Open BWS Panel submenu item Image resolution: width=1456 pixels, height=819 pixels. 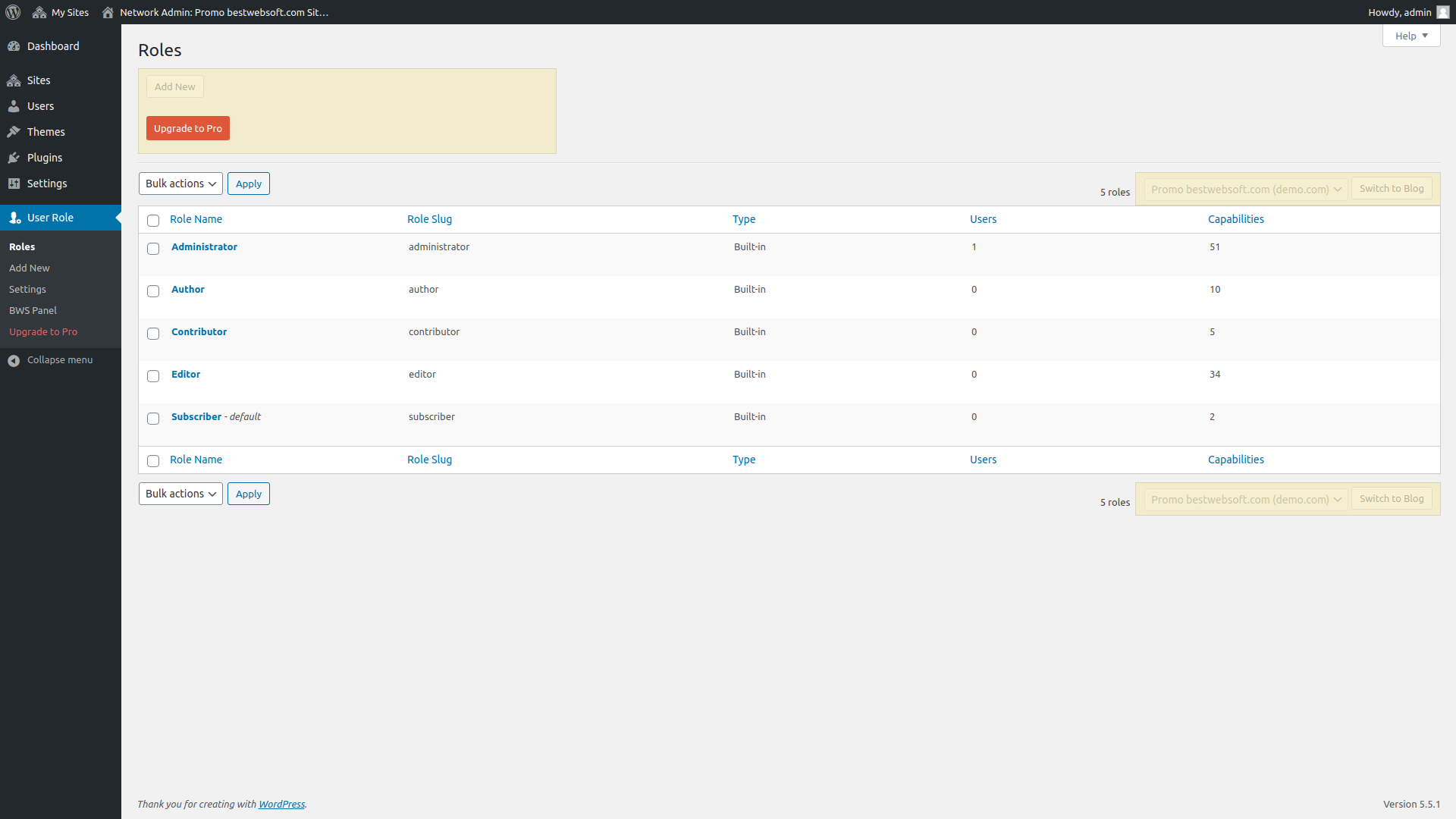point(33,311)
